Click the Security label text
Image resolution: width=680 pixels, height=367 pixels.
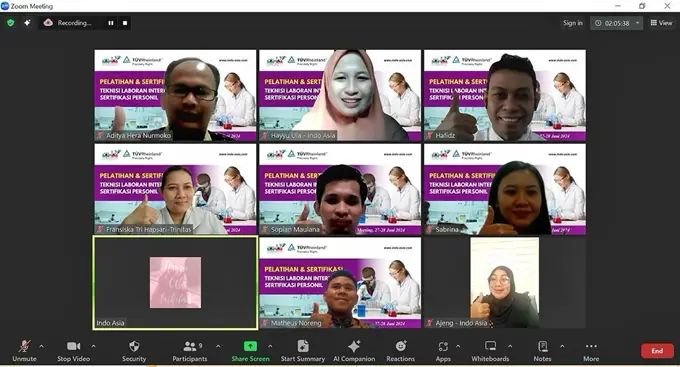tap(134, 359)
